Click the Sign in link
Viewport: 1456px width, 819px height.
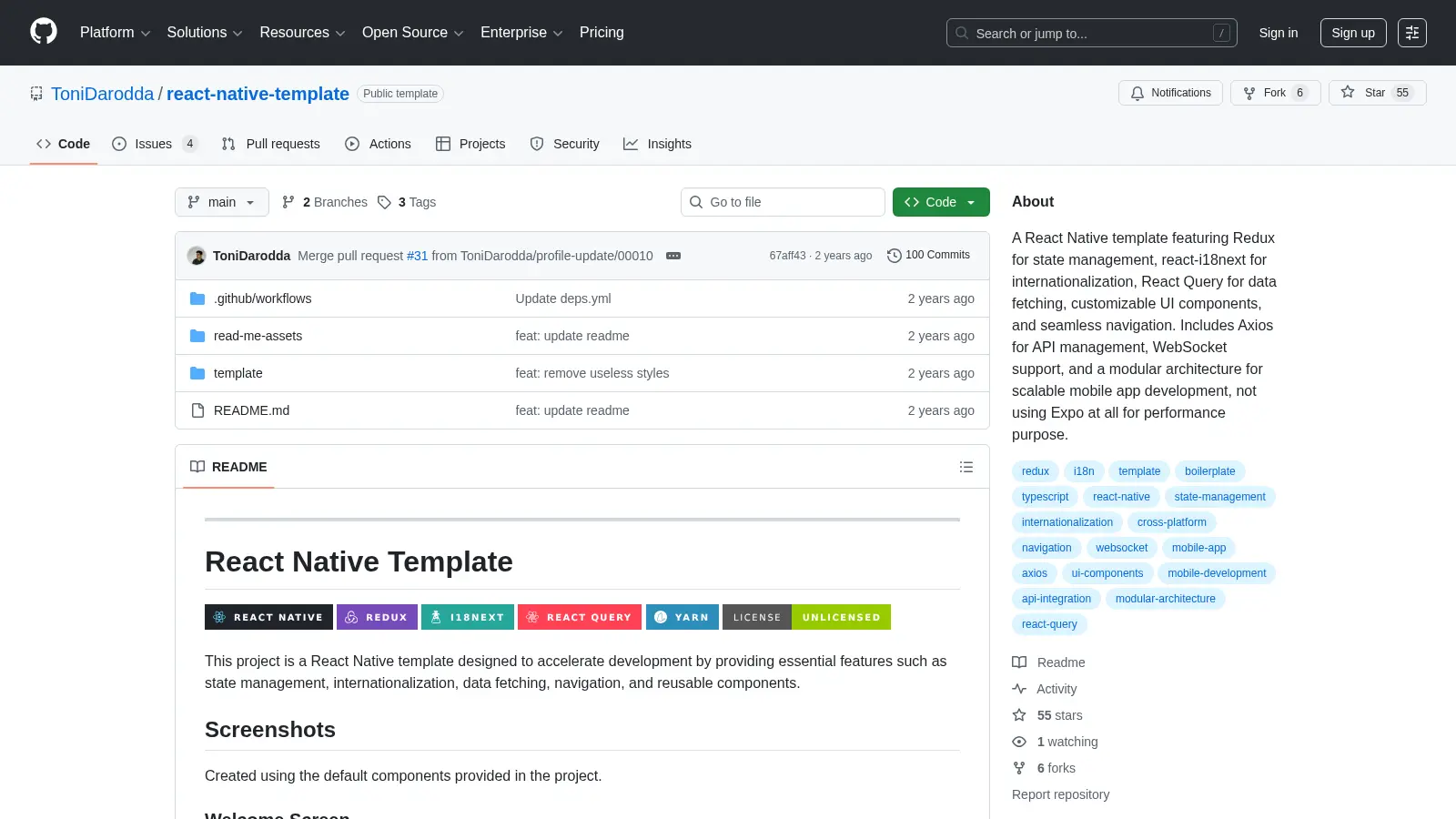[x=1279, y=33]
